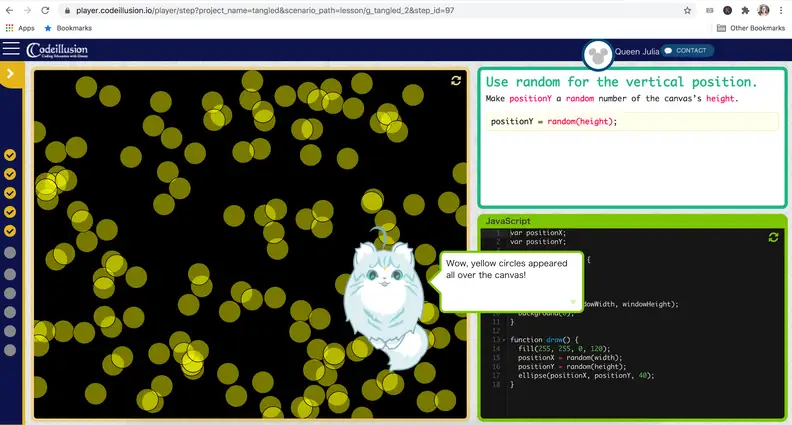This screenshot has height=425, width=792.
Task: Click the speech bubble text about yellow circles
Action: tap(506, 269)
